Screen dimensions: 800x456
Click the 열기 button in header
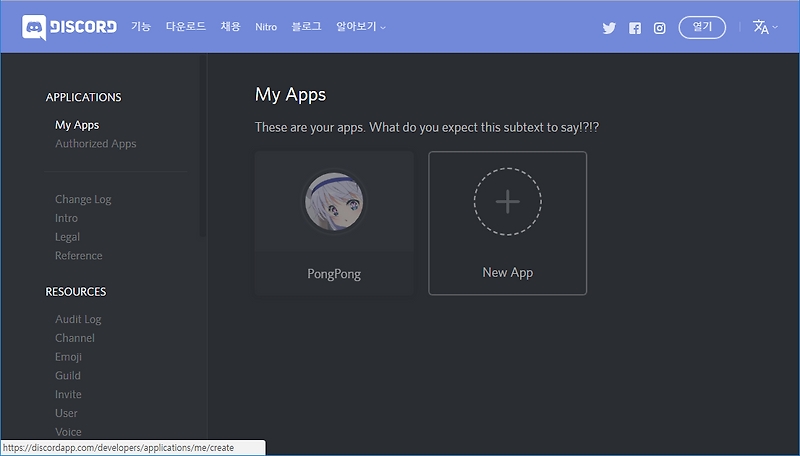[702, 27]
